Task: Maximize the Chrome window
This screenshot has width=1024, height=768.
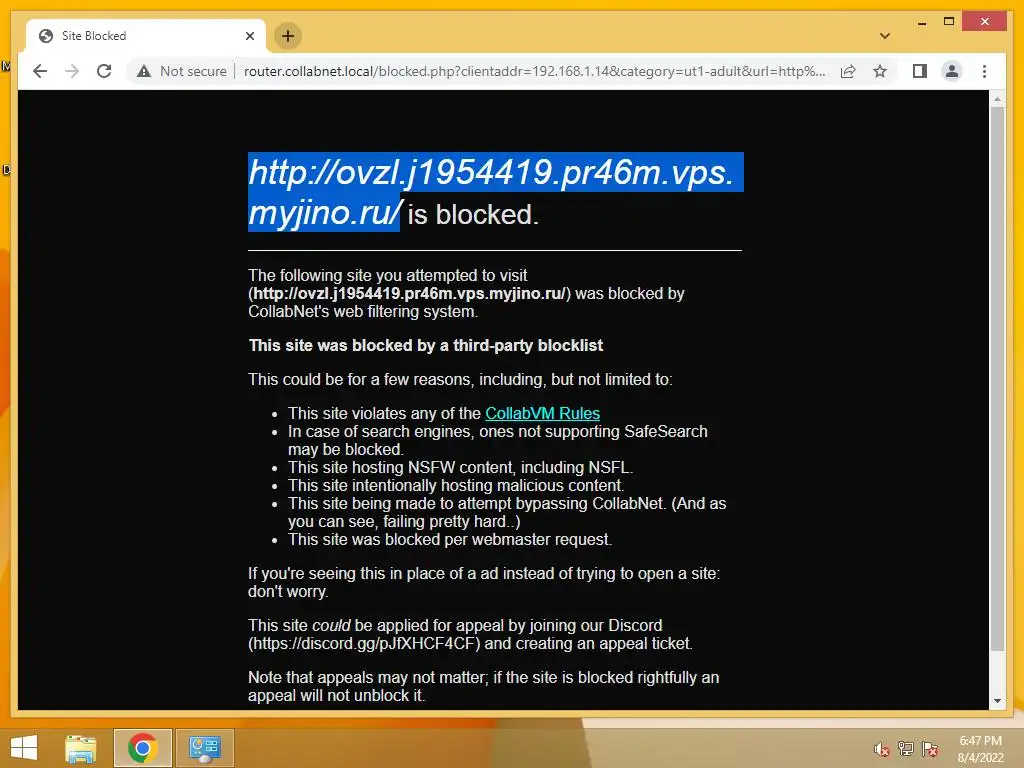Action: [949, 22]
